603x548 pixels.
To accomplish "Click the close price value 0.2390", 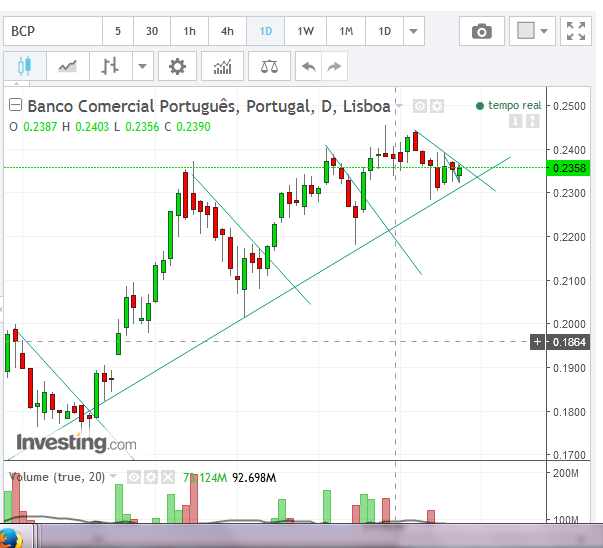I will (193, 127).
